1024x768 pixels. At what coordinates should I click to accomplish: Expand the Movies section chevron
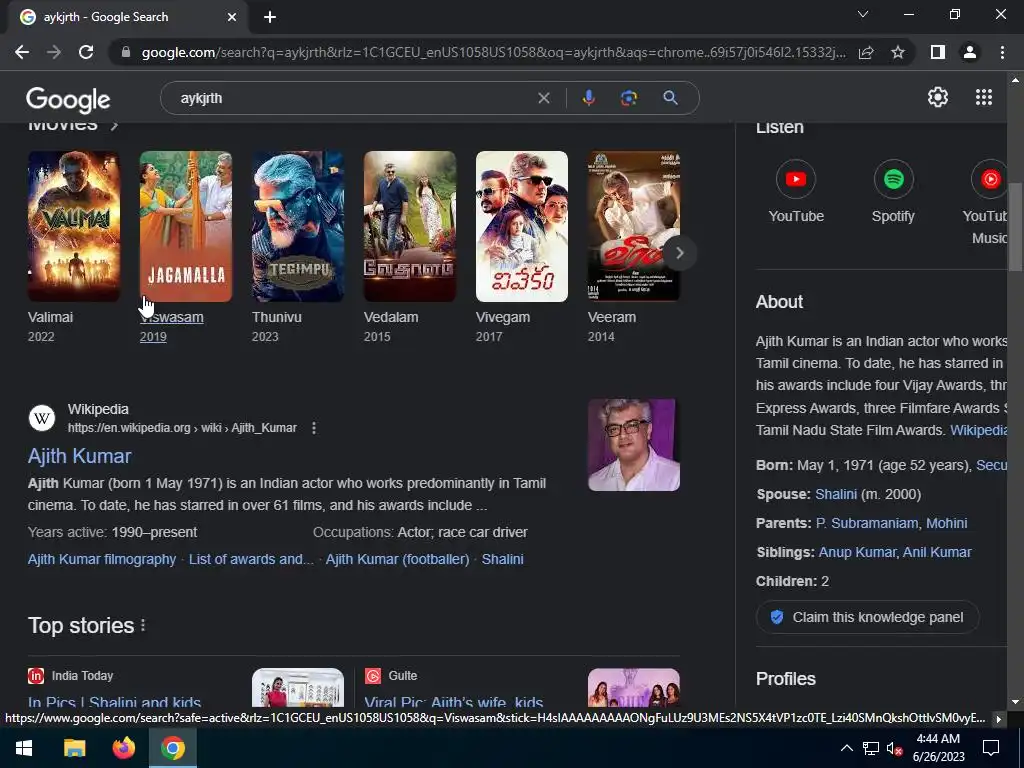114,125
